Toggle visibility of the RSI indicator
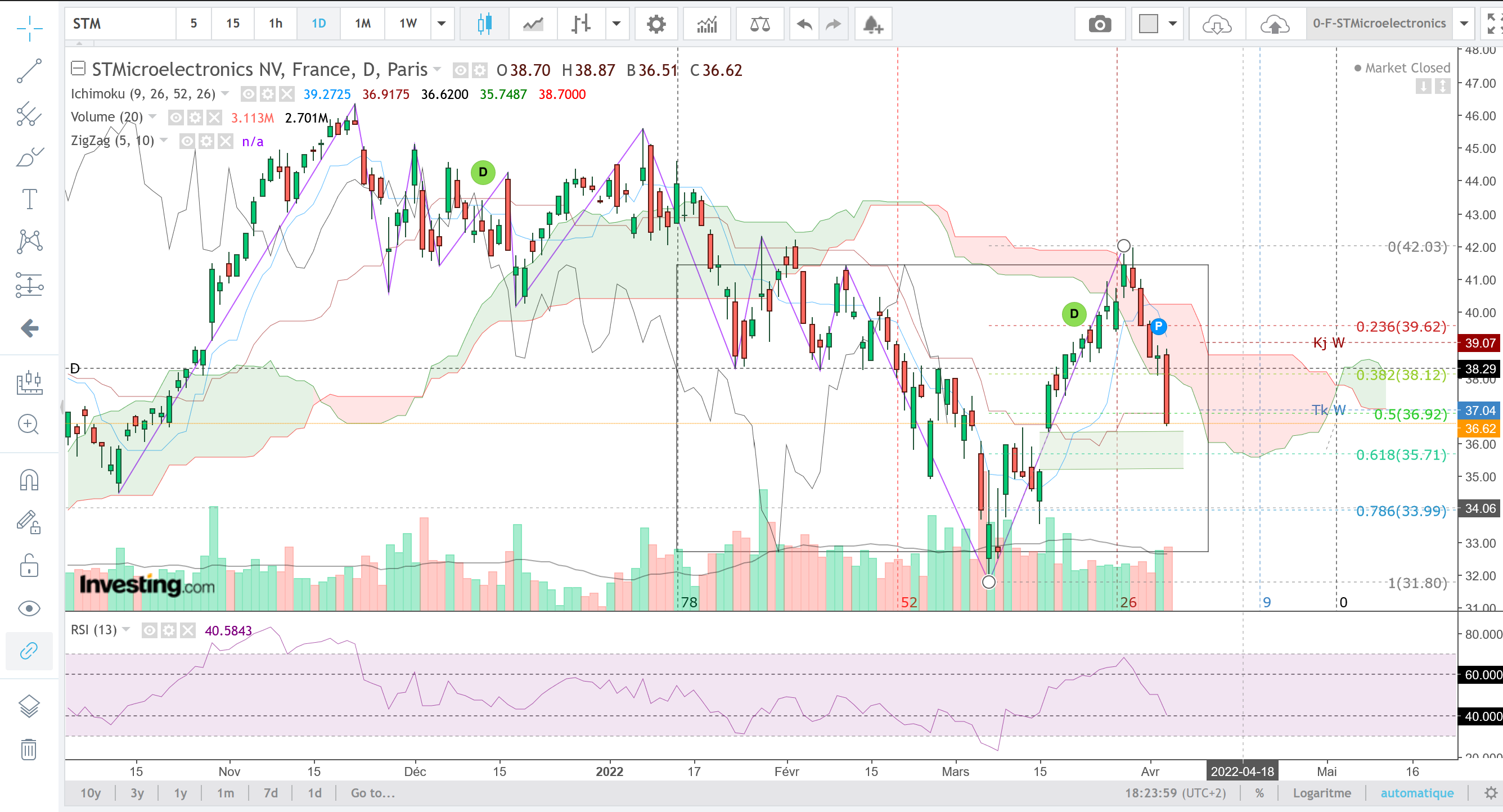The image size is (1503, 812). click(x=150, y=630)
